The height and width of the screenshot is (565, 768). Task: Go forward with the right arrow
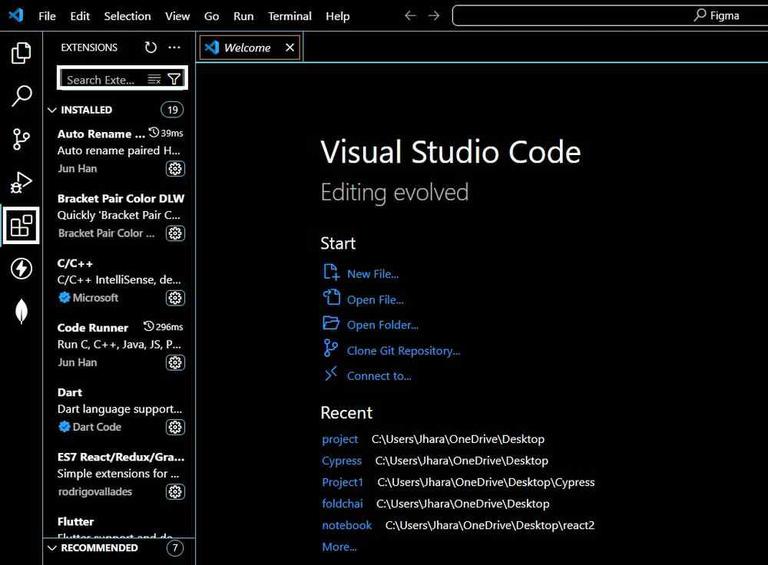click(433, 16)
